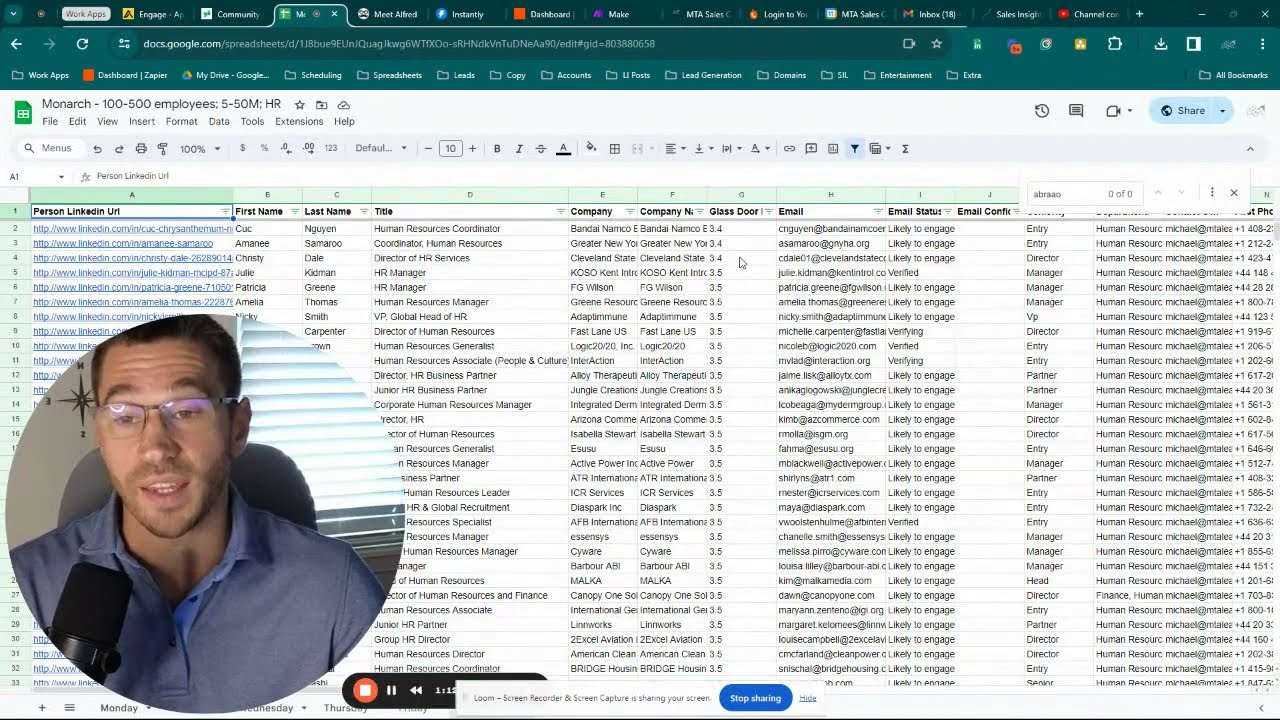
Task: Collapse the toolbar using the top-right chevron
Action: (x=1250, y=148)
